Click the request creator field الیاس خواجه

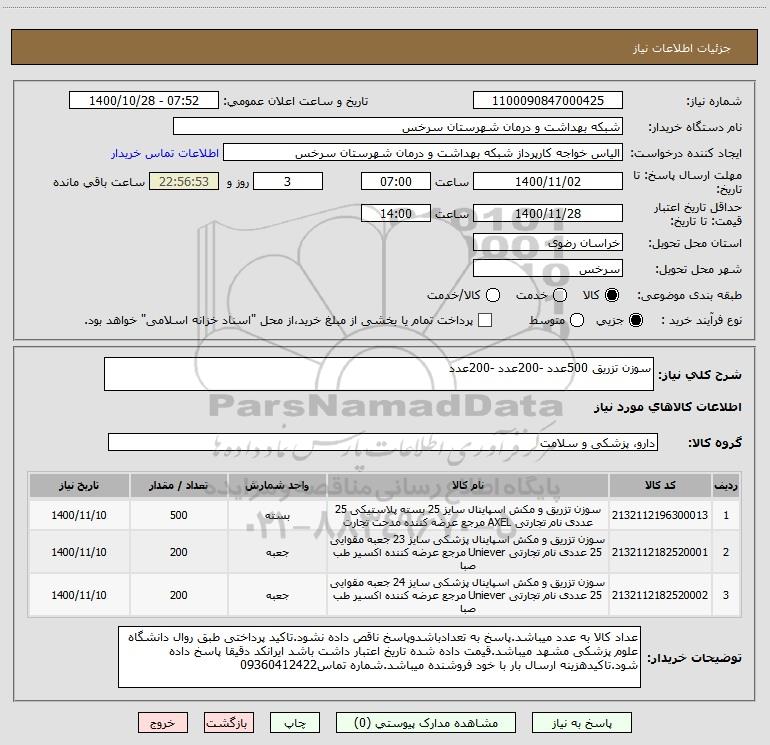(423, 153)
